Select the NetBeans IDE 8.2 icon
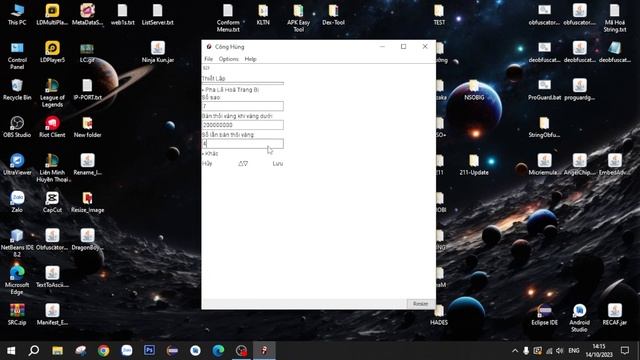The height and width of the screenshot is (360, 640). [x=17, y=243]
